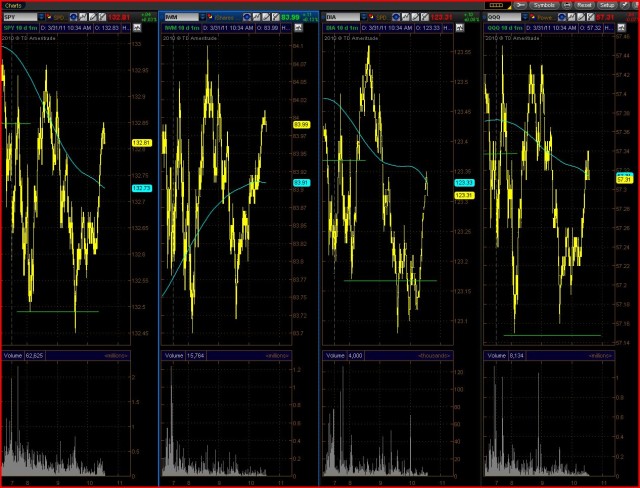Open the line chart style icon for SPY

coord(83,17)
